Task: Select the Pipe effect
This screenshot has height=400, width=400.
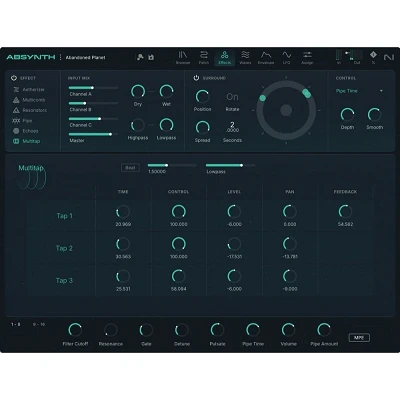Action: (22, 121)
